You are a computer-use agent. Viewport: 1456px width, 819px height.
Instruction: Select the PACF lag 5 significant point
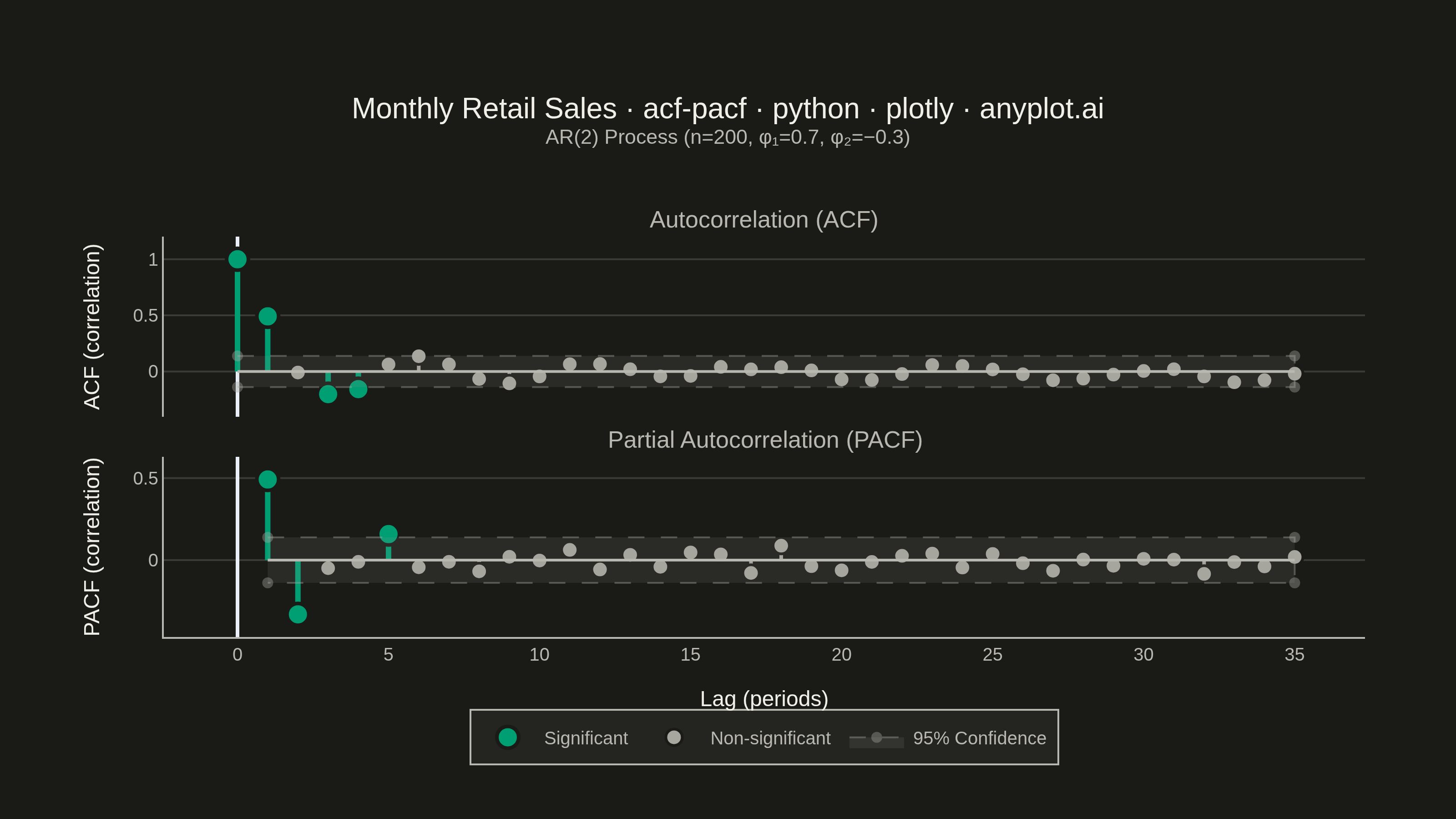(388, 534)
